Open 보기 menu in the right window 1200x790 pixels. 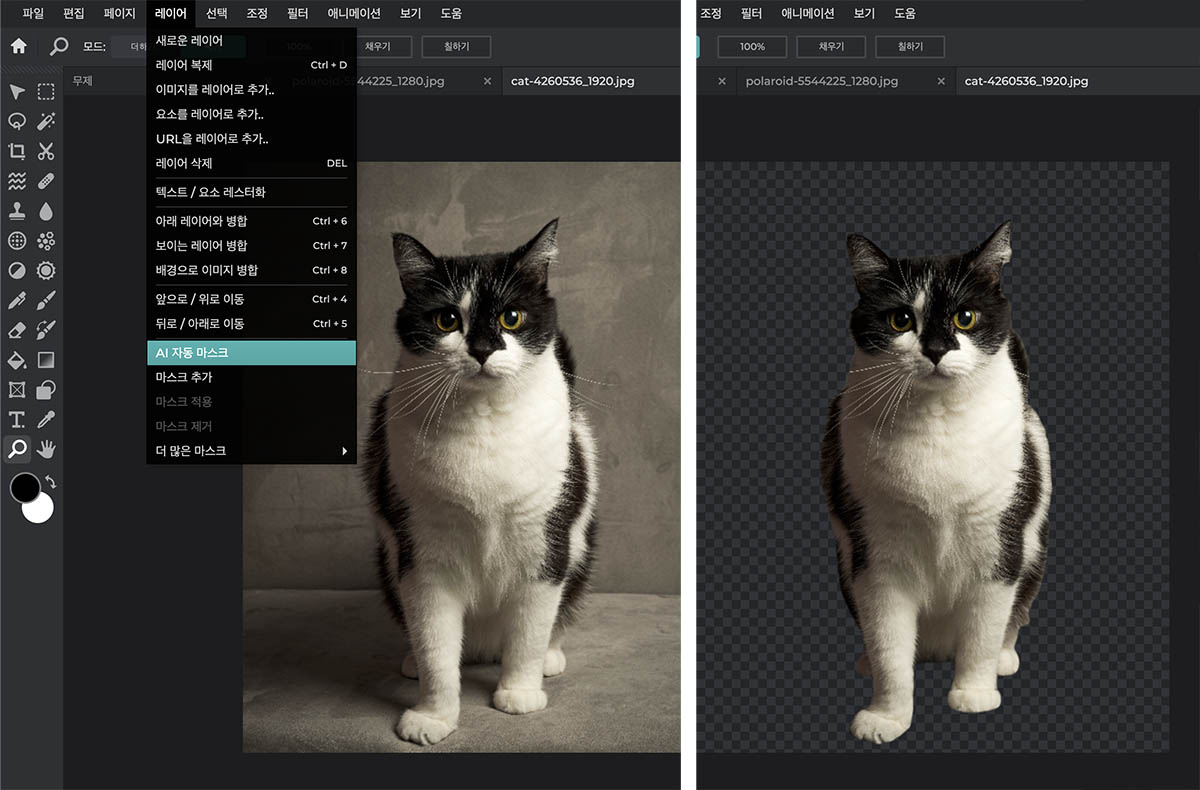(x=864, y=14)
